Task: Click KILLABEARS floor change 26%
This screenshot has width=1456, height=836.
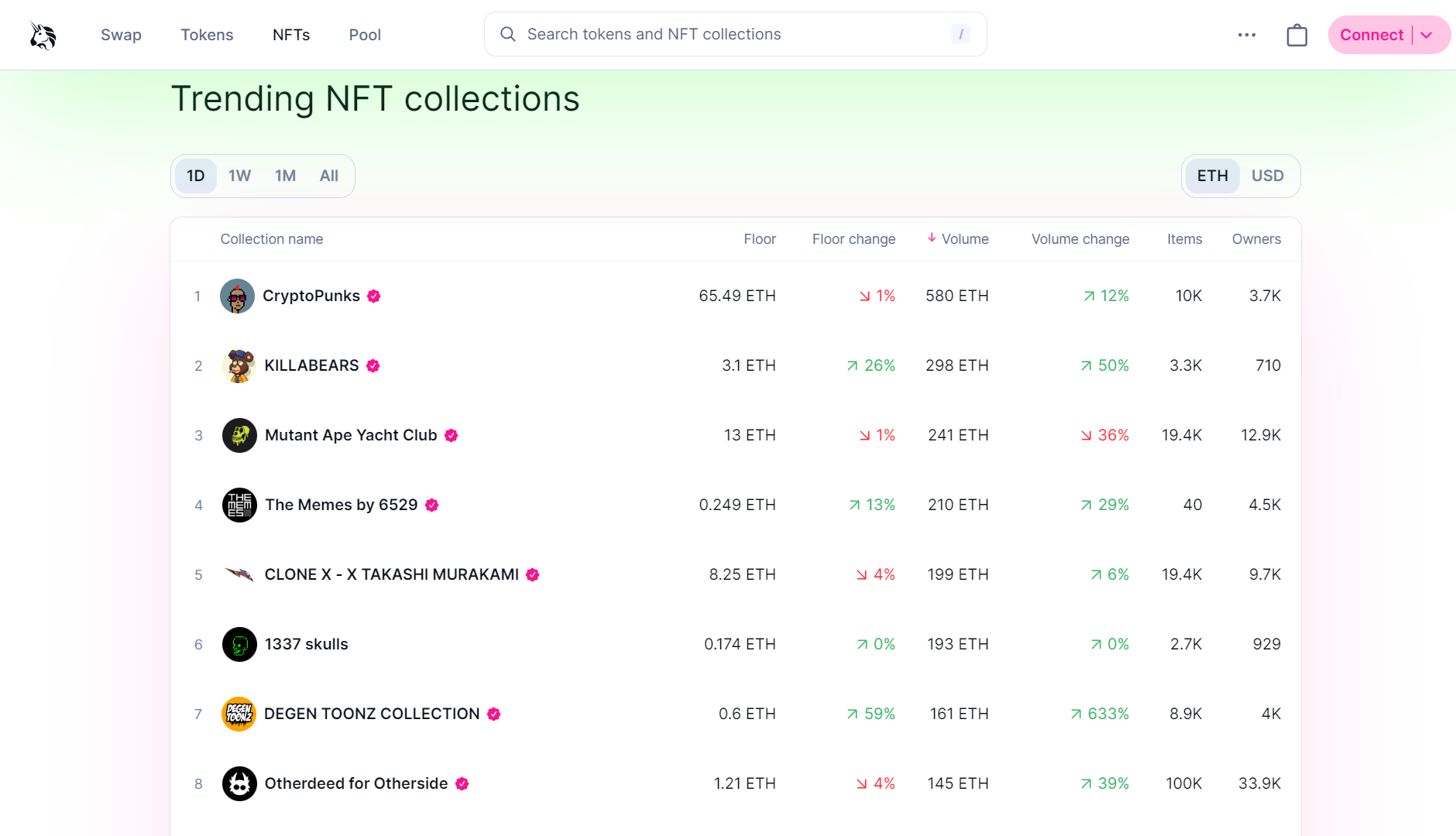Action: pos(871,365)
